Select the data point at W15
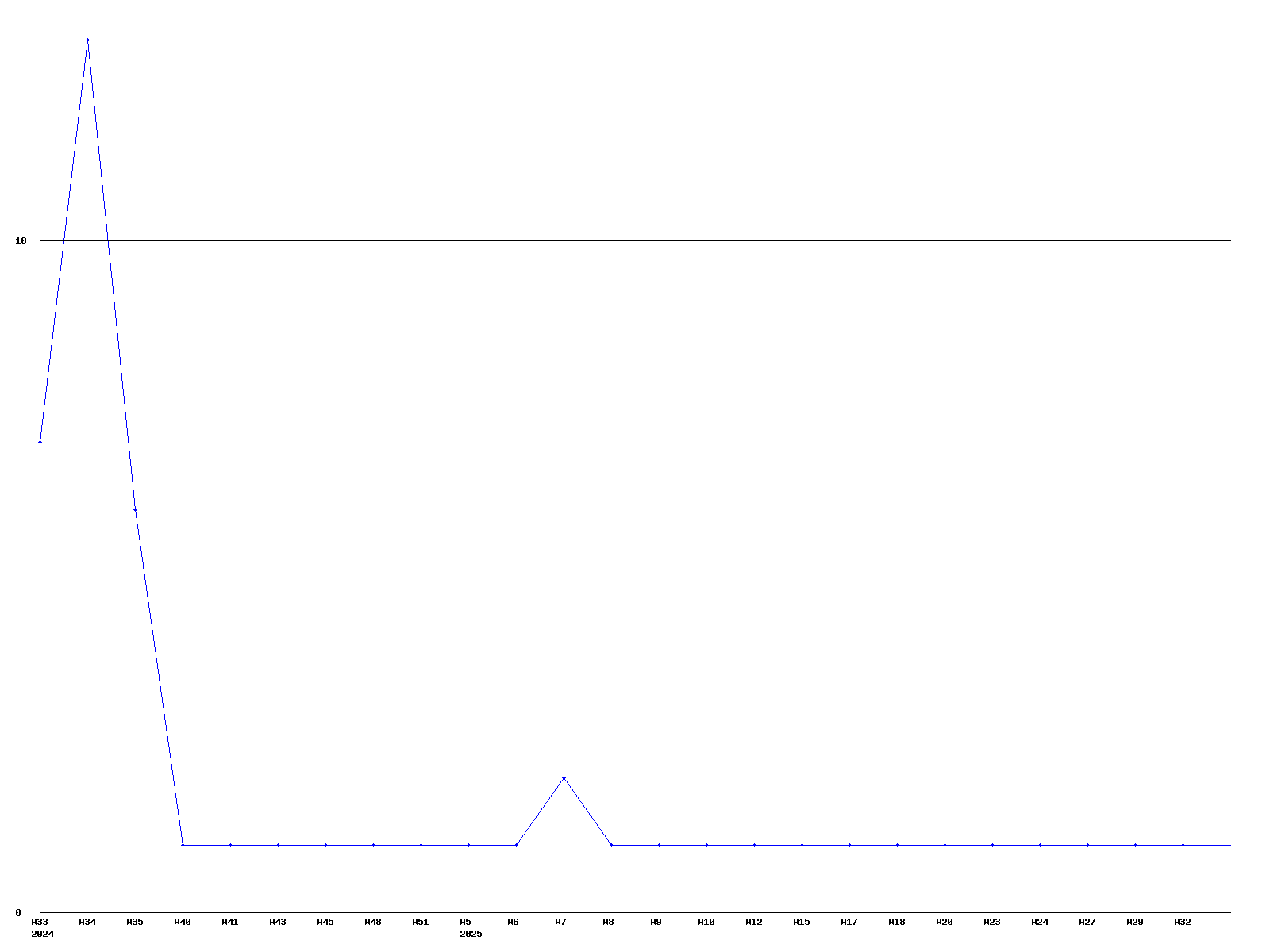1270x952 pixels. 802,845
